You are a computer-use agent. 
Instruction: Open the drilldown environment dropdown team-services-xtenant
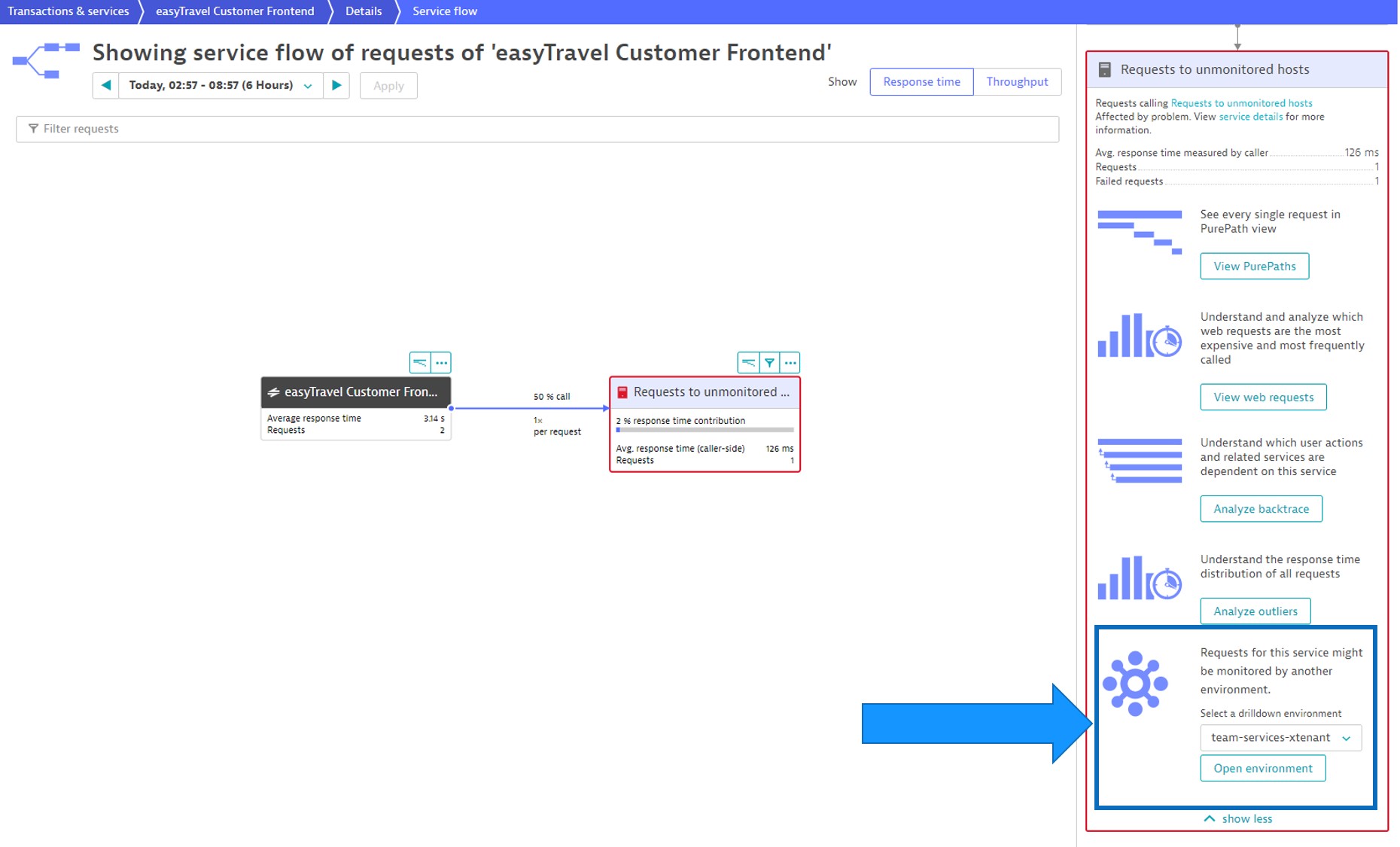tap(1280, 738)
